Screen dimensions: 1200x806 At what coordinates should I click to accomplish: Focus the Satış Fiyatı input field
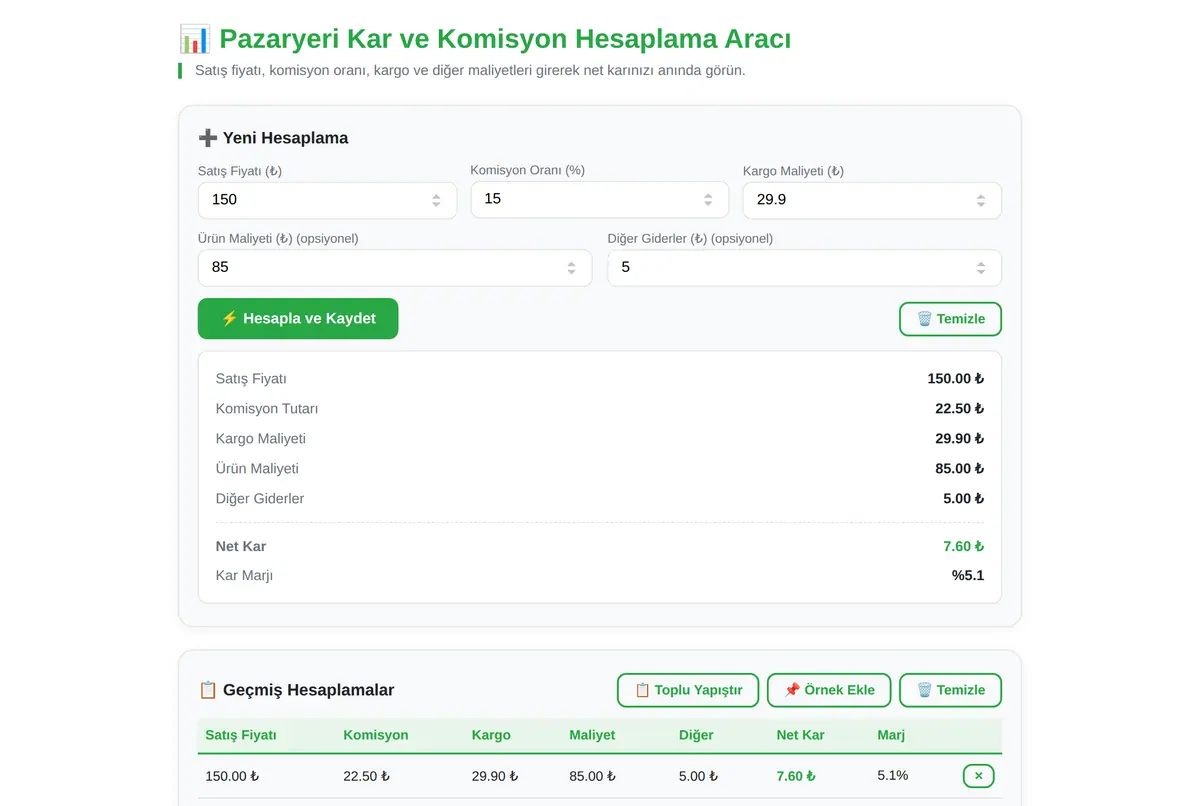point(327,200)
